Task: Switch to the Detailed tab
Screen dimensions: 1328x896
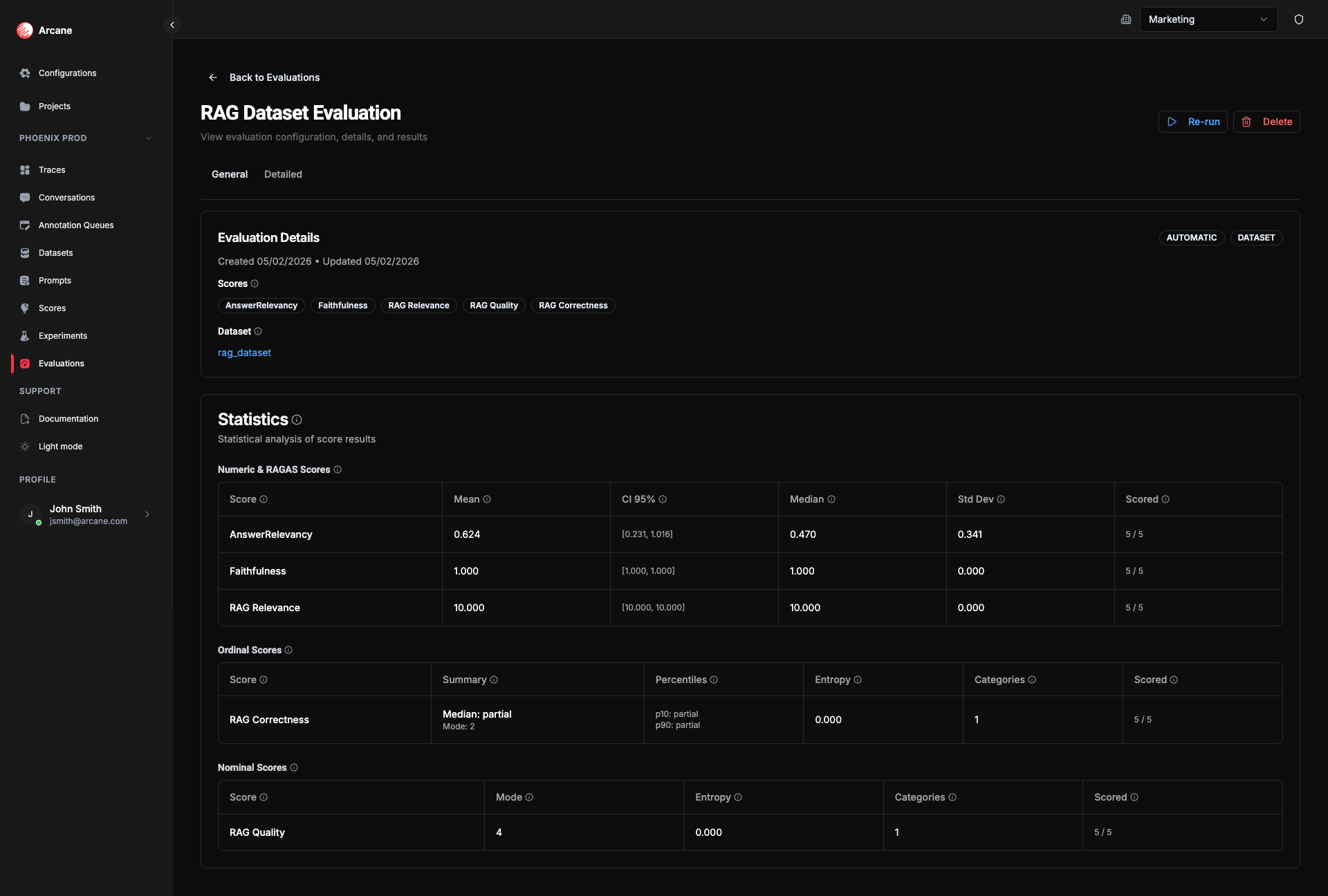Action: pos(283,174)
